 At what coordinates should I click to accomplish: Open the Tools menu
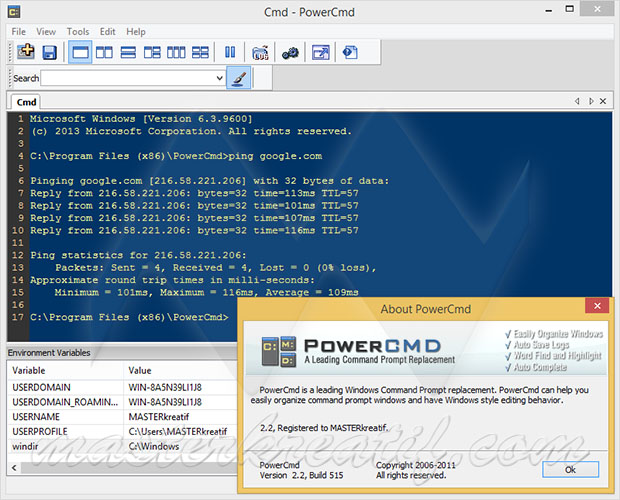click(x=78, y=32)
